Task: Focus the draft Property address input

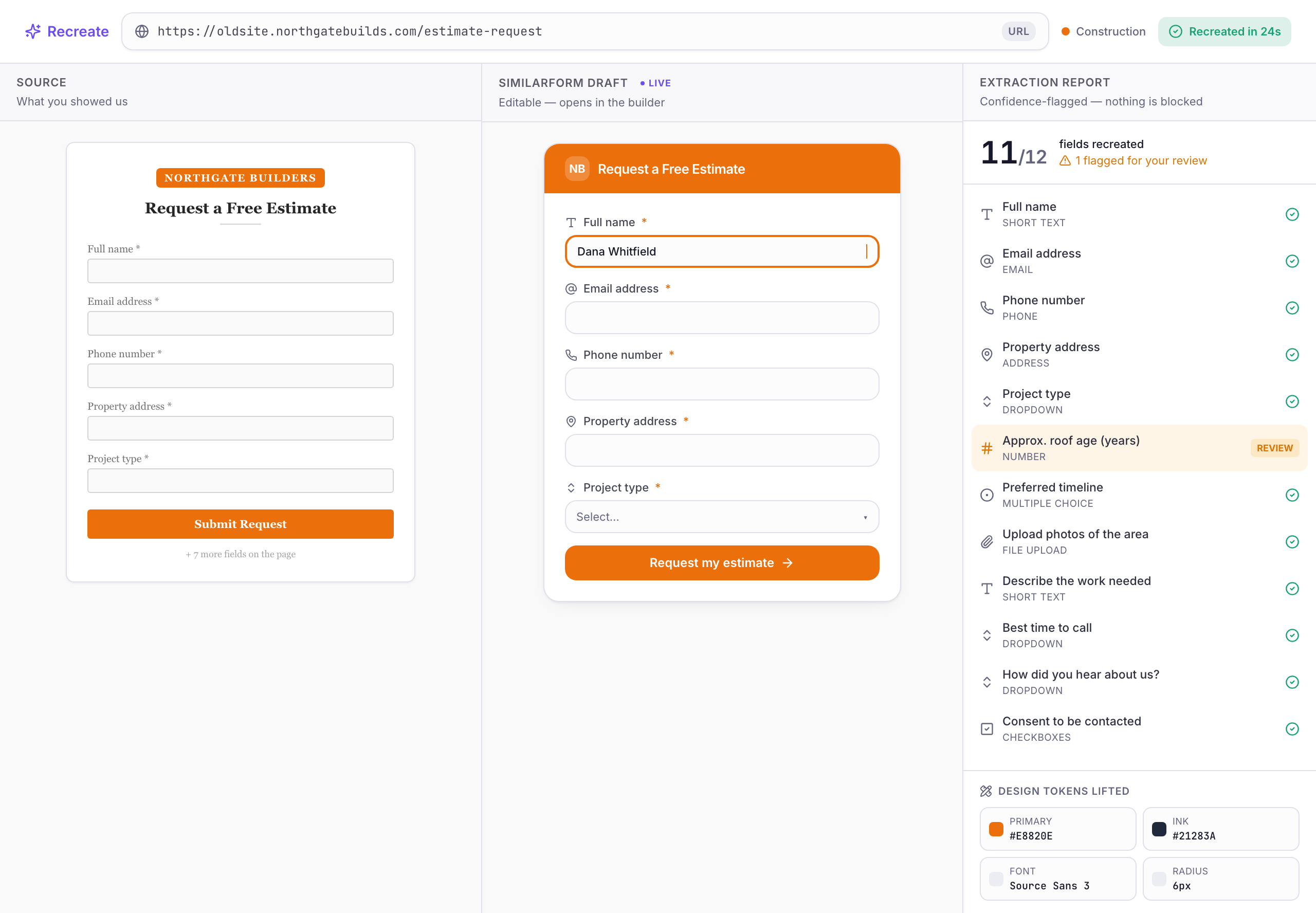Action: coord(722,450)
